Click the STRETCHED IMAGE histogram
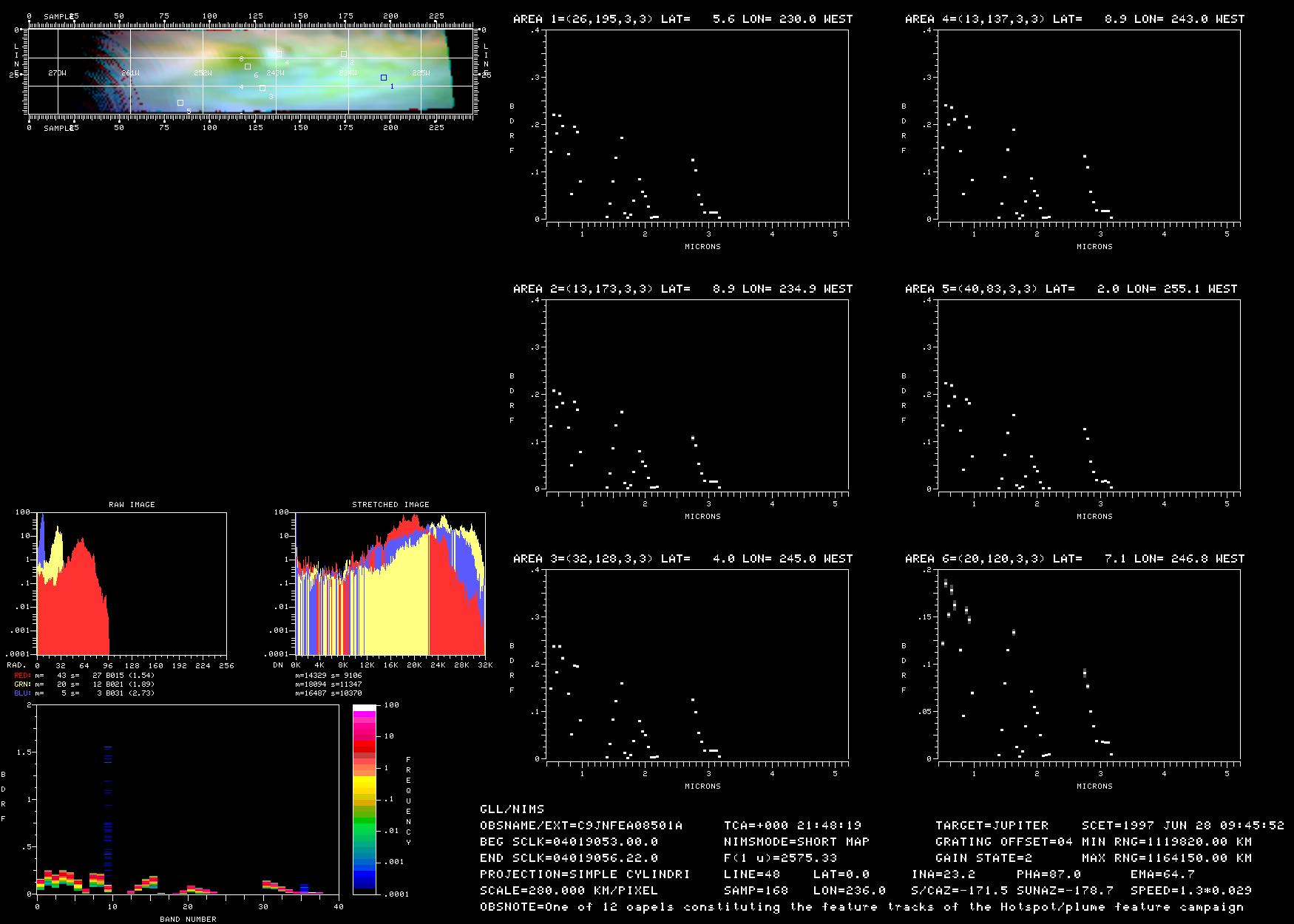This screenshot has height=924, width=1294. coord(390,584)
